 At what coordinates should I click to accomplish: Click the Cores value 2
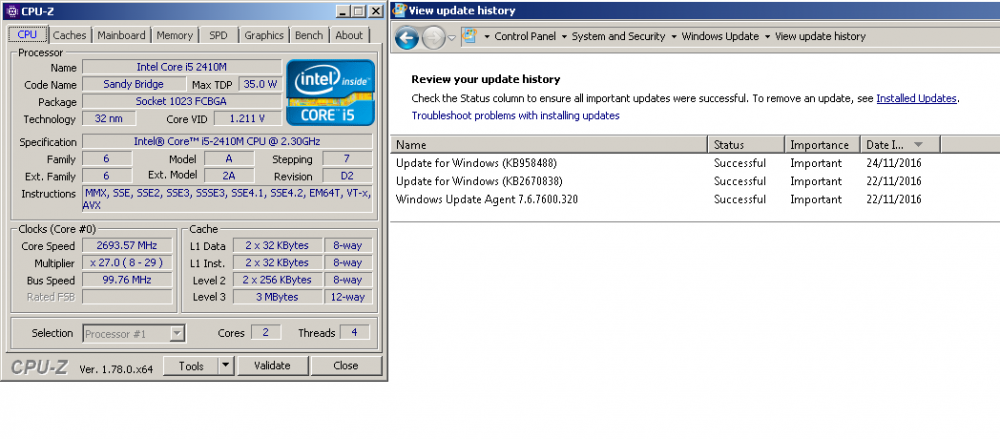(265, 332)
